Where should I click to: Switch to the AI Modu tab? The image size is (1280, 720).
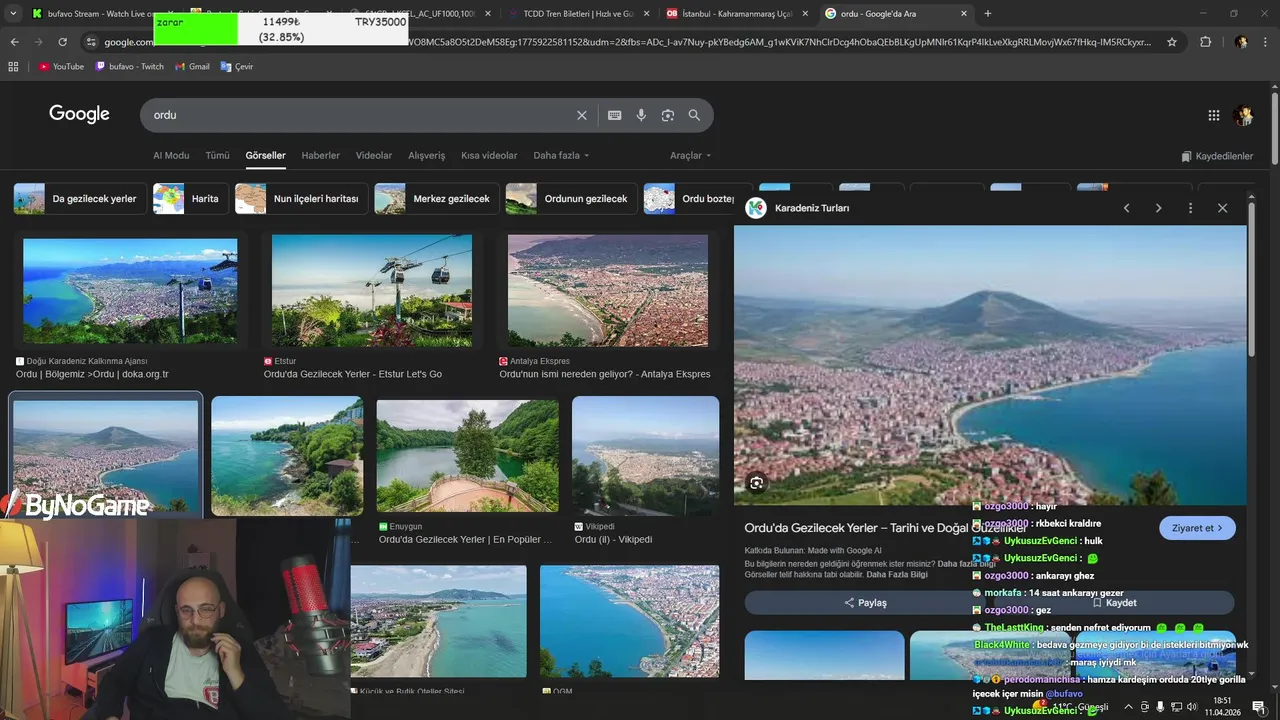point(171,156)
